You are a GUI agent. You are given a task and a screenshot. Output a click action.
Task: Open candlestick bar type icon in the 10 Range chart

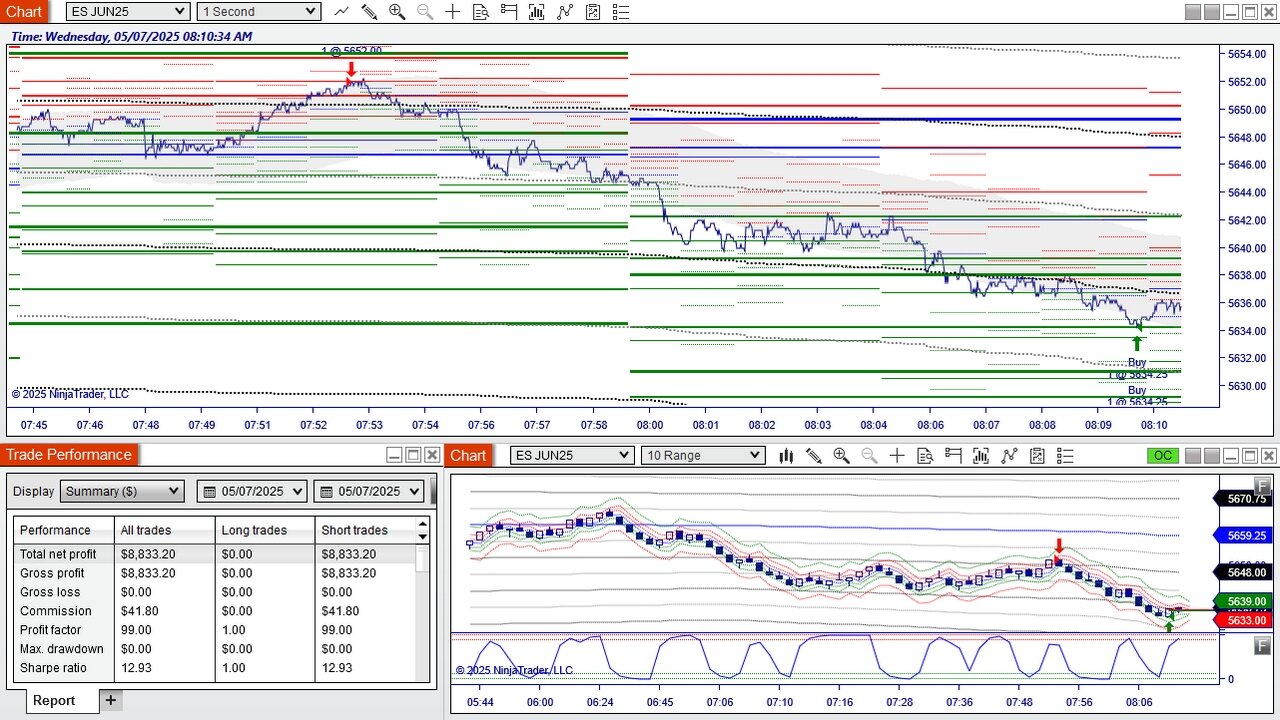pyautogui.click(x=786, y=456)
